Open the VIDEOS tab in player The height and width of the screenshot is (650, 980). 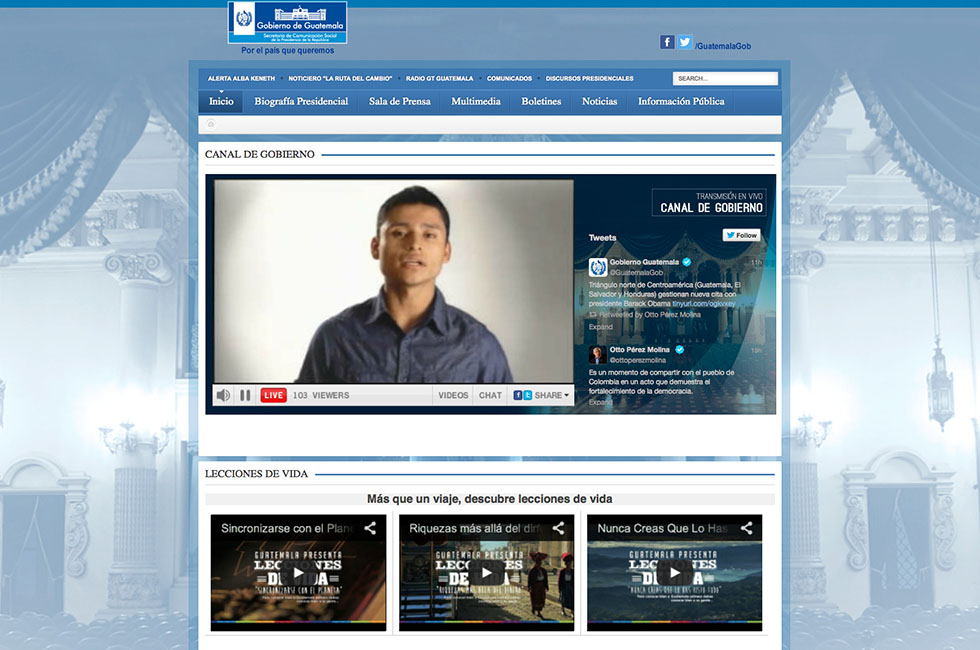[453, 395]
